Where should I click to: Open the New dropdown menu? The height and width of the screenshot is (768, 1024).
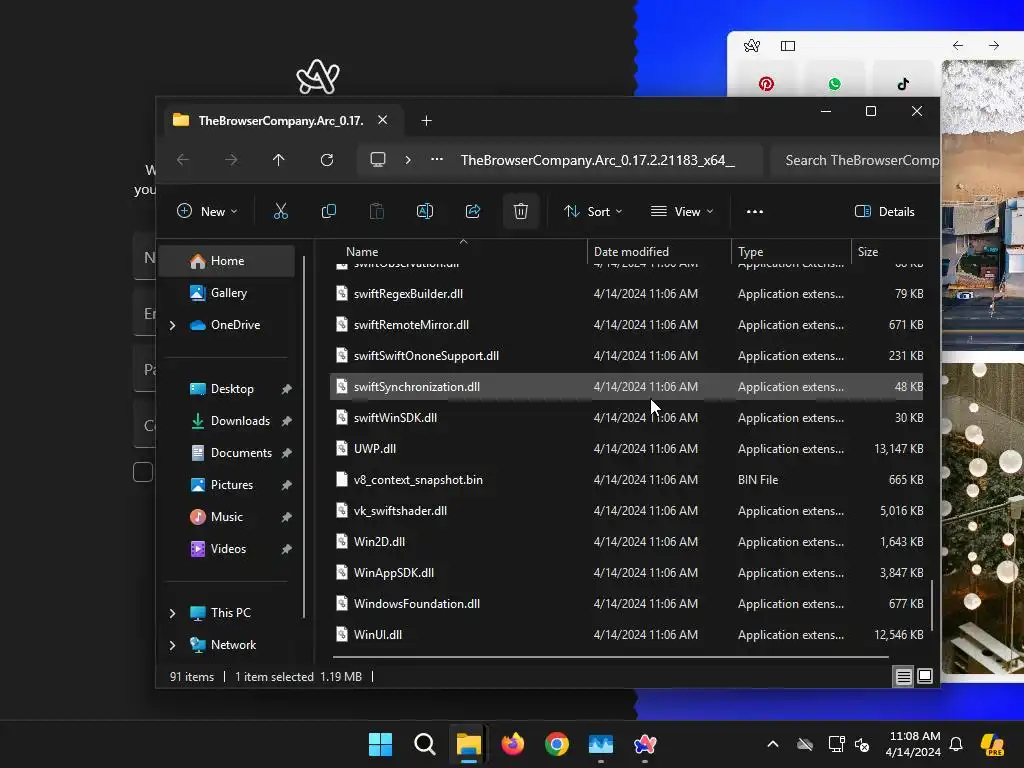207,212
